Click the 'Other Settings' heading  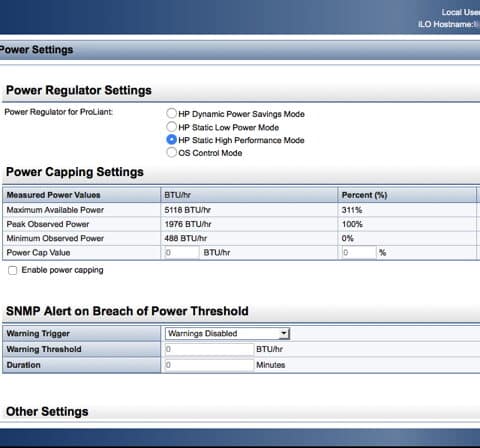[47, 412]
